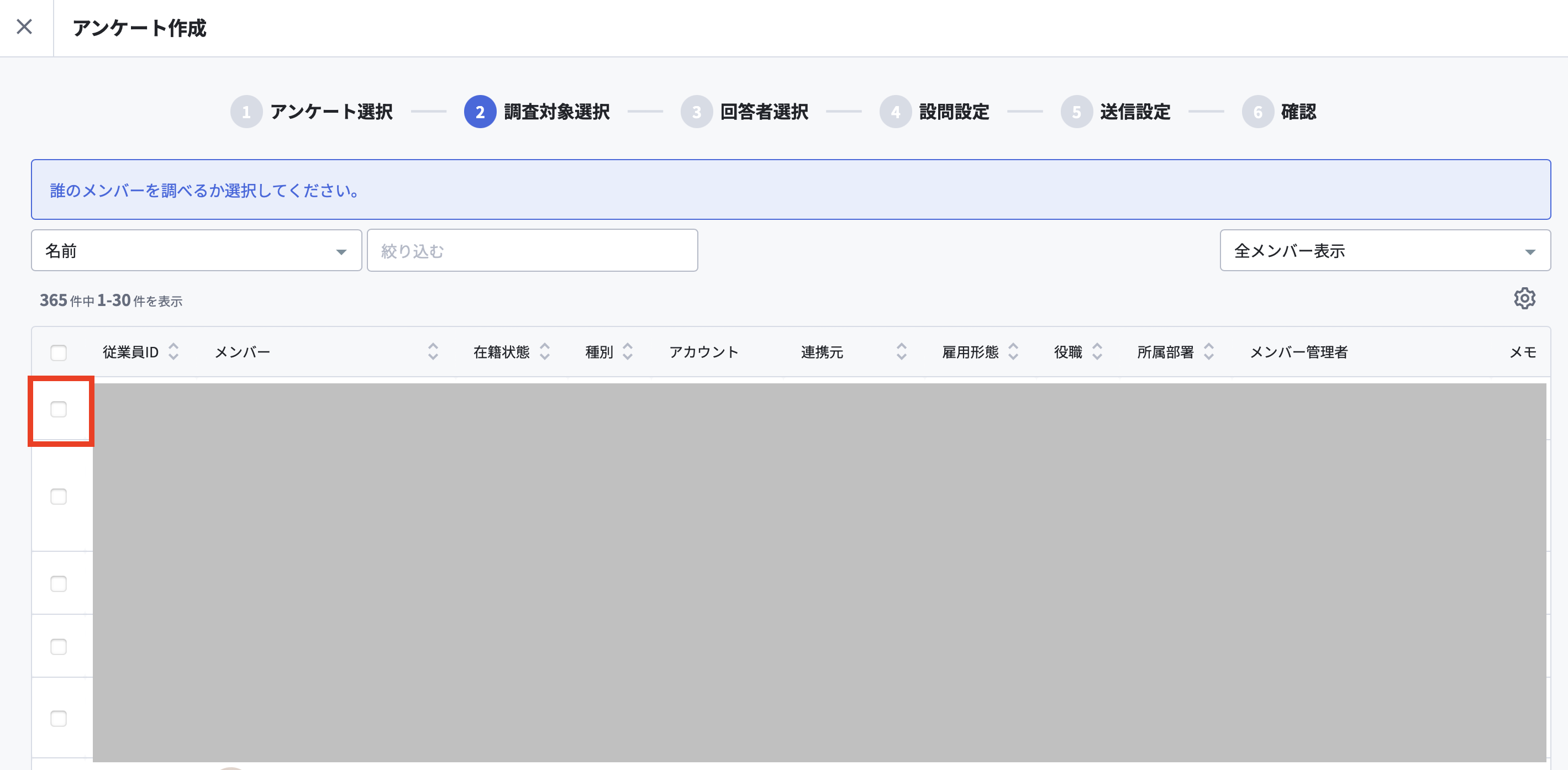Click the メモ column header
1568x770 pixels.
coord(1523,352)
